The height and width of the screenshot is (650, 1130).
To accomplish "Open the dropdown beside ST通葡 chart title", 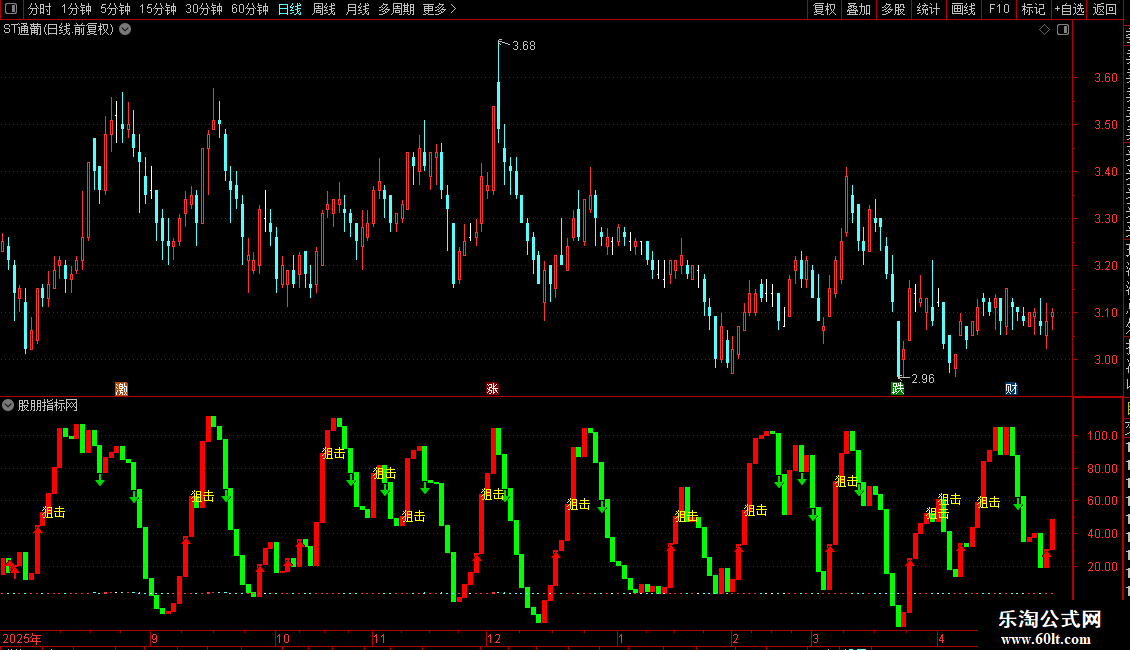I will click(x=125, y=30).
